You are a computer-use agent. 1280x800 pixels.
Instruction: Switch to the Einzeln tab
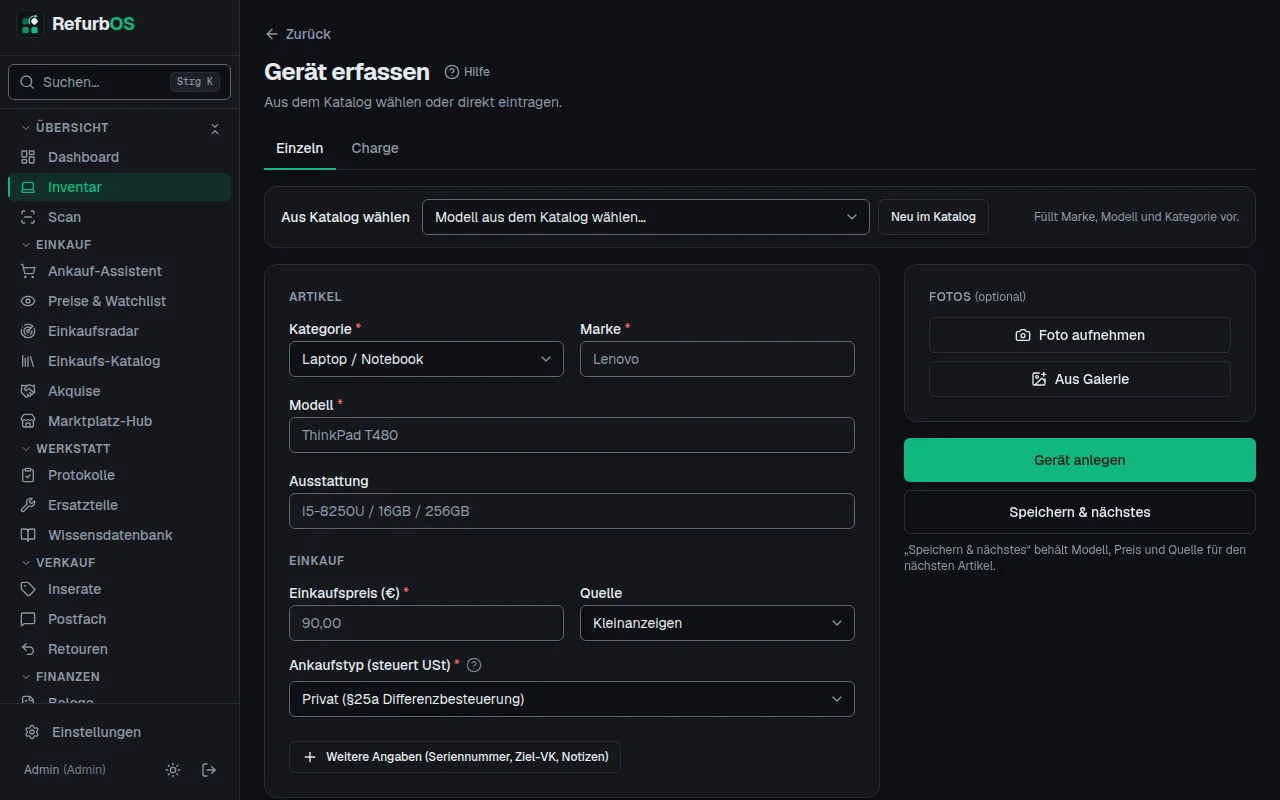[x=300, y=148]
